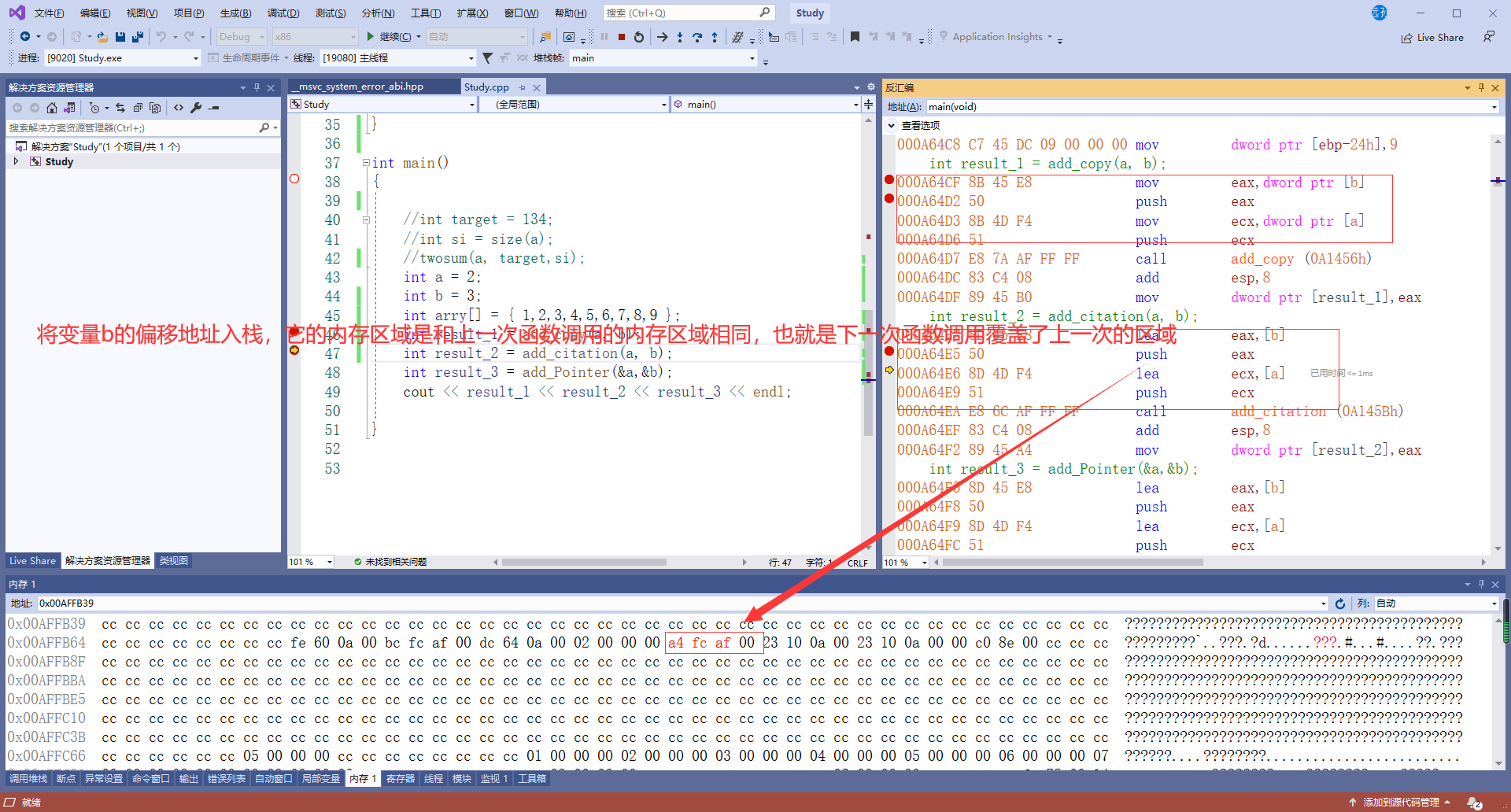Switch to the 寄存器 bottom tab
Screen dimensions: 1511x812
coord(400,779)
